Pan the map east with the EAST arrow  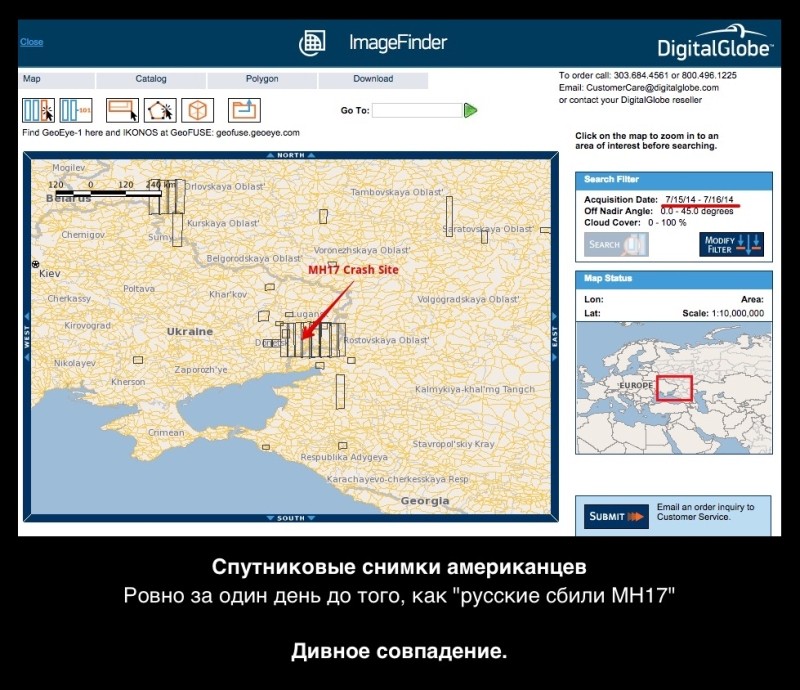tap(554, 336)
